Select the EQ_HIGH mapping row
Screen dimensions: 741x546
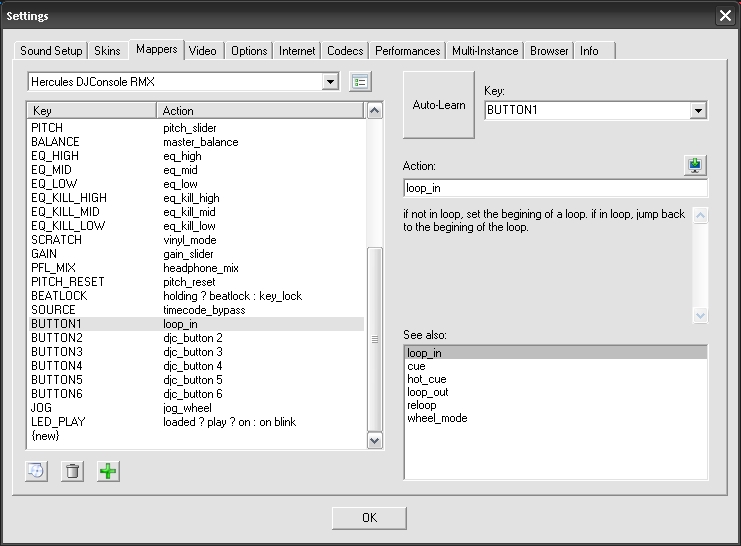tap(196, 156)
